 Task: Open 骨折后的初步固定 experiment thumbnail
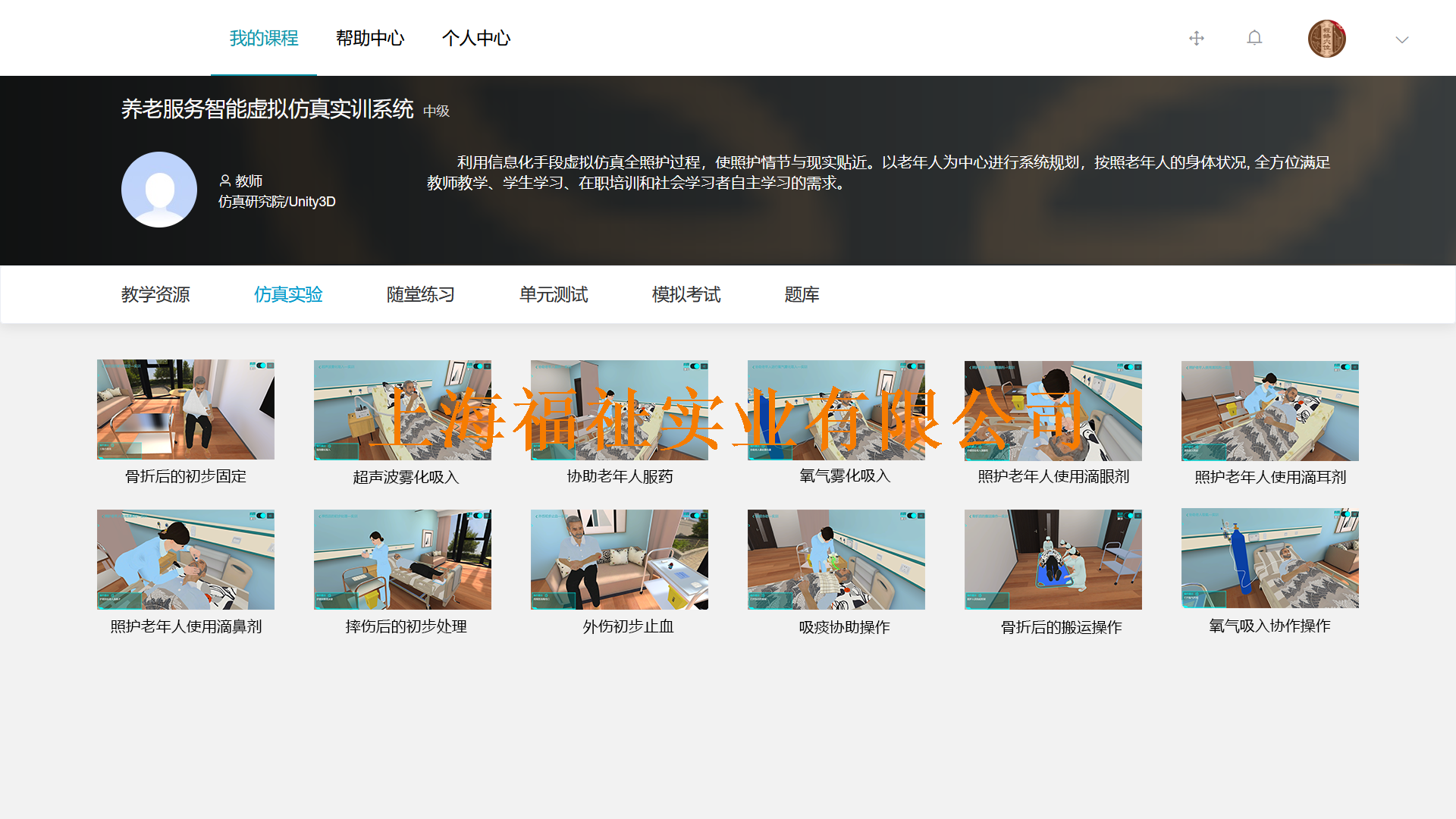[186, 409]
